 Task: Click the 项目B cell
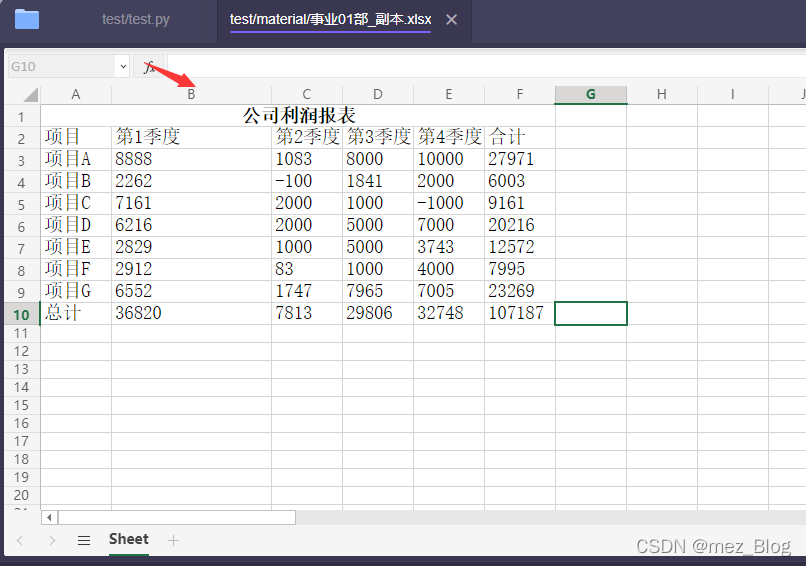(x=76, y=181)
